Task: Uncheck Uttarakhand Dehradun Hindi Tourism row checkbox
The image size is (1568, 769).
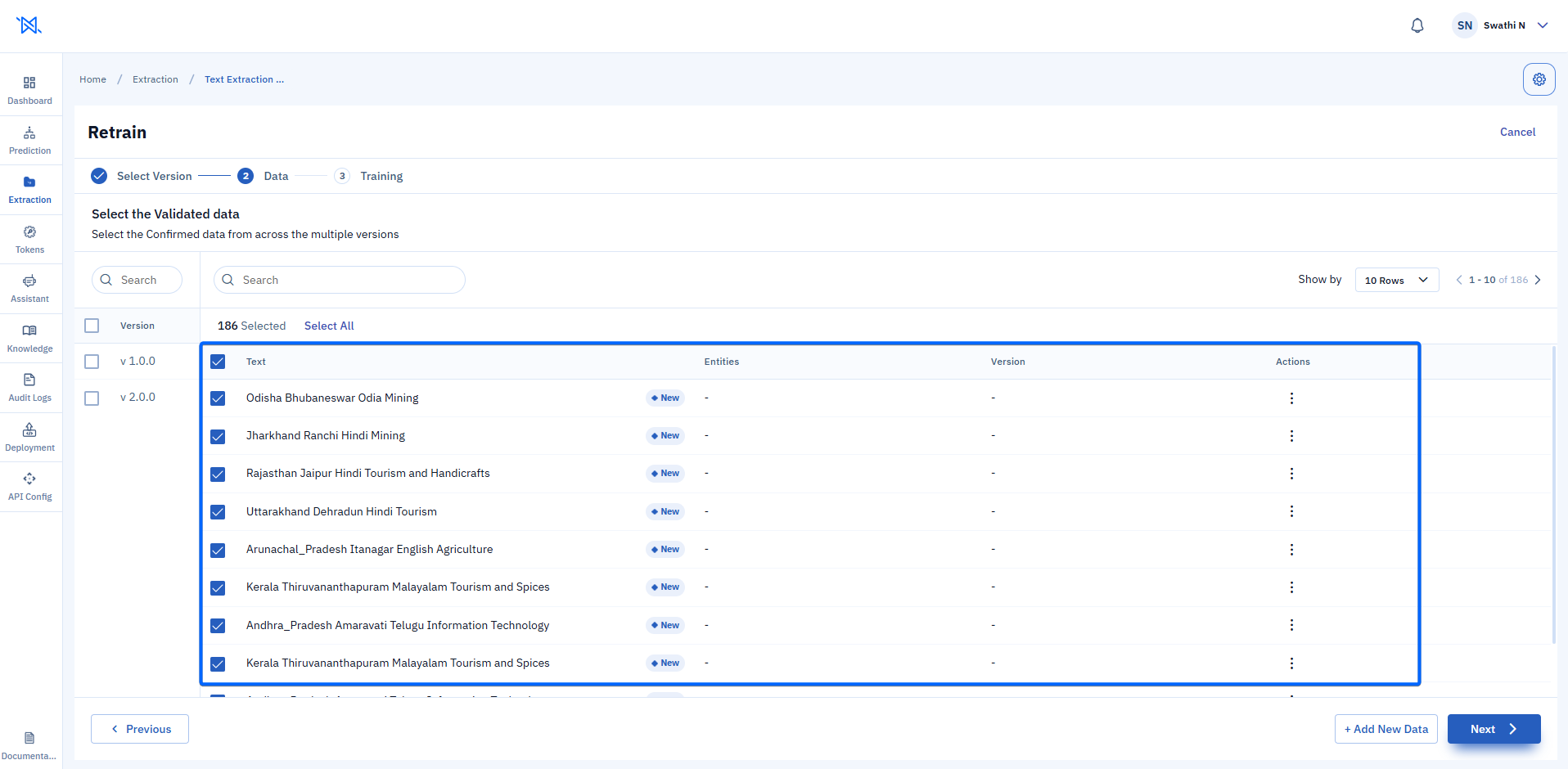Action: coord(218,512)
